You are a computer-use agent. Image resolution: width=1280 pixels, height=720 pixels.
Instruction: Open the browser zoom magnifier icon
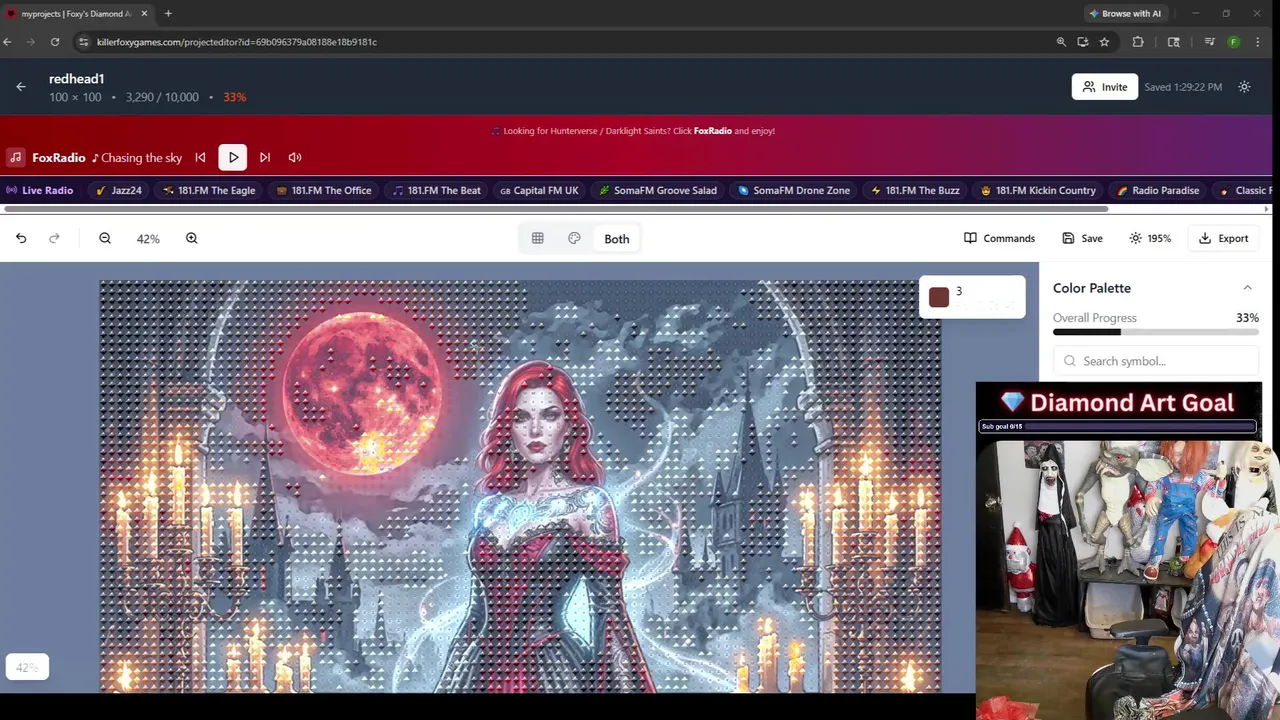click(1061, 42)
